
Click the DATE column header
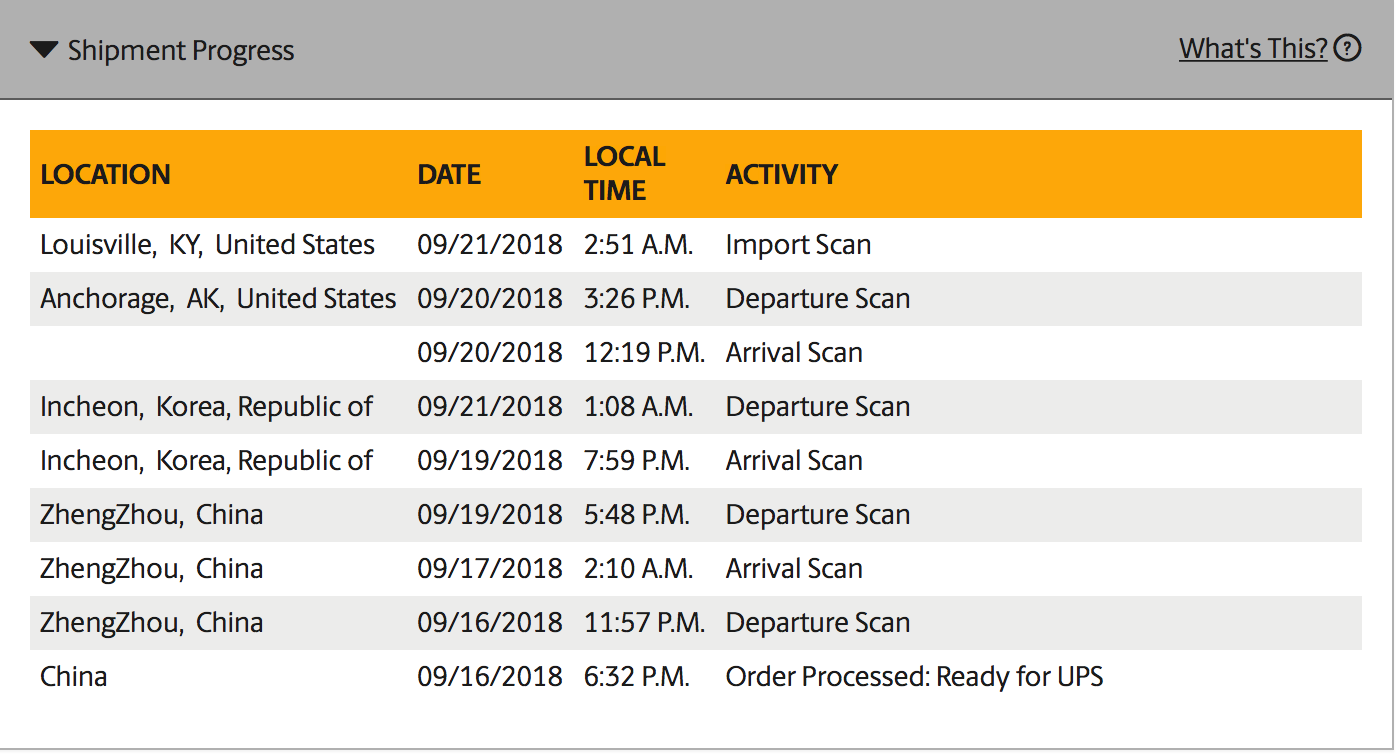click(449, 174)
